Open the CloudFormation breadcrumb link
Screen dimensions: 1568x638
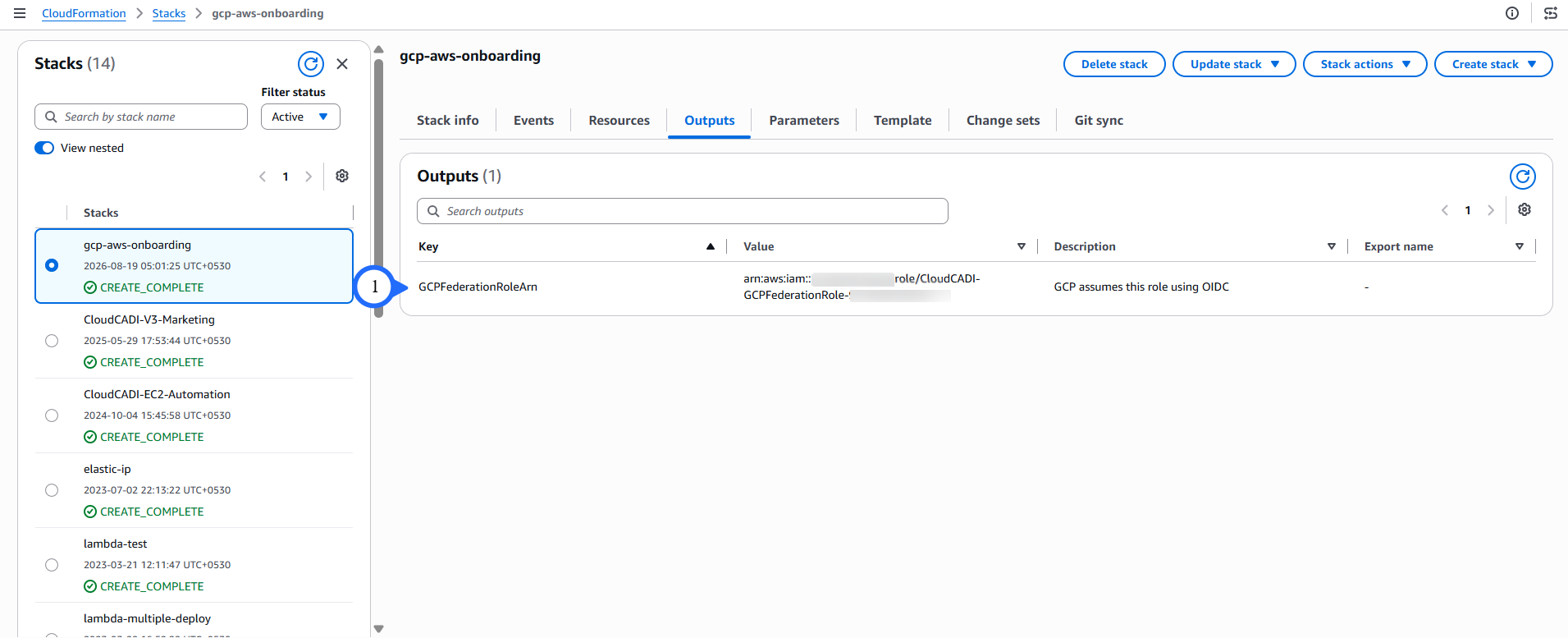point(84,13)
